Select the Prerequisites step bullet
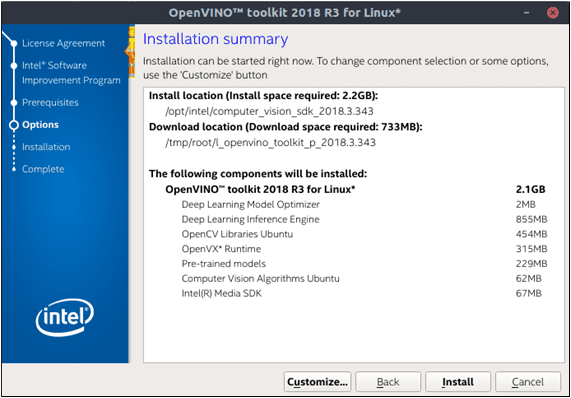Image resolution: width=571 pixels, height=398 pixels. (14, 103)
